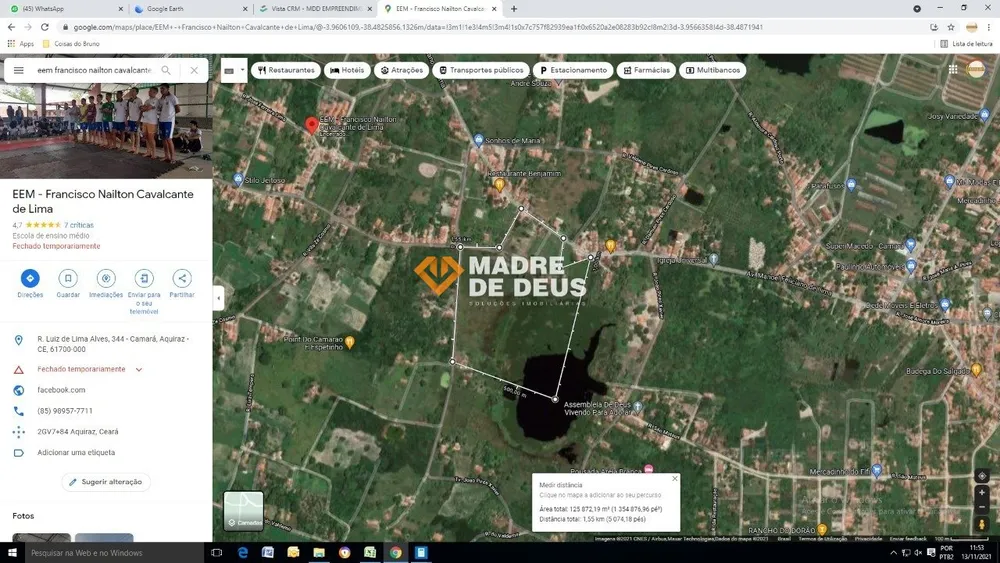The width and height of the screenshot is (1000, 563).
Task: Filter map by Restaurantes
Action: [x=286, y=70]
